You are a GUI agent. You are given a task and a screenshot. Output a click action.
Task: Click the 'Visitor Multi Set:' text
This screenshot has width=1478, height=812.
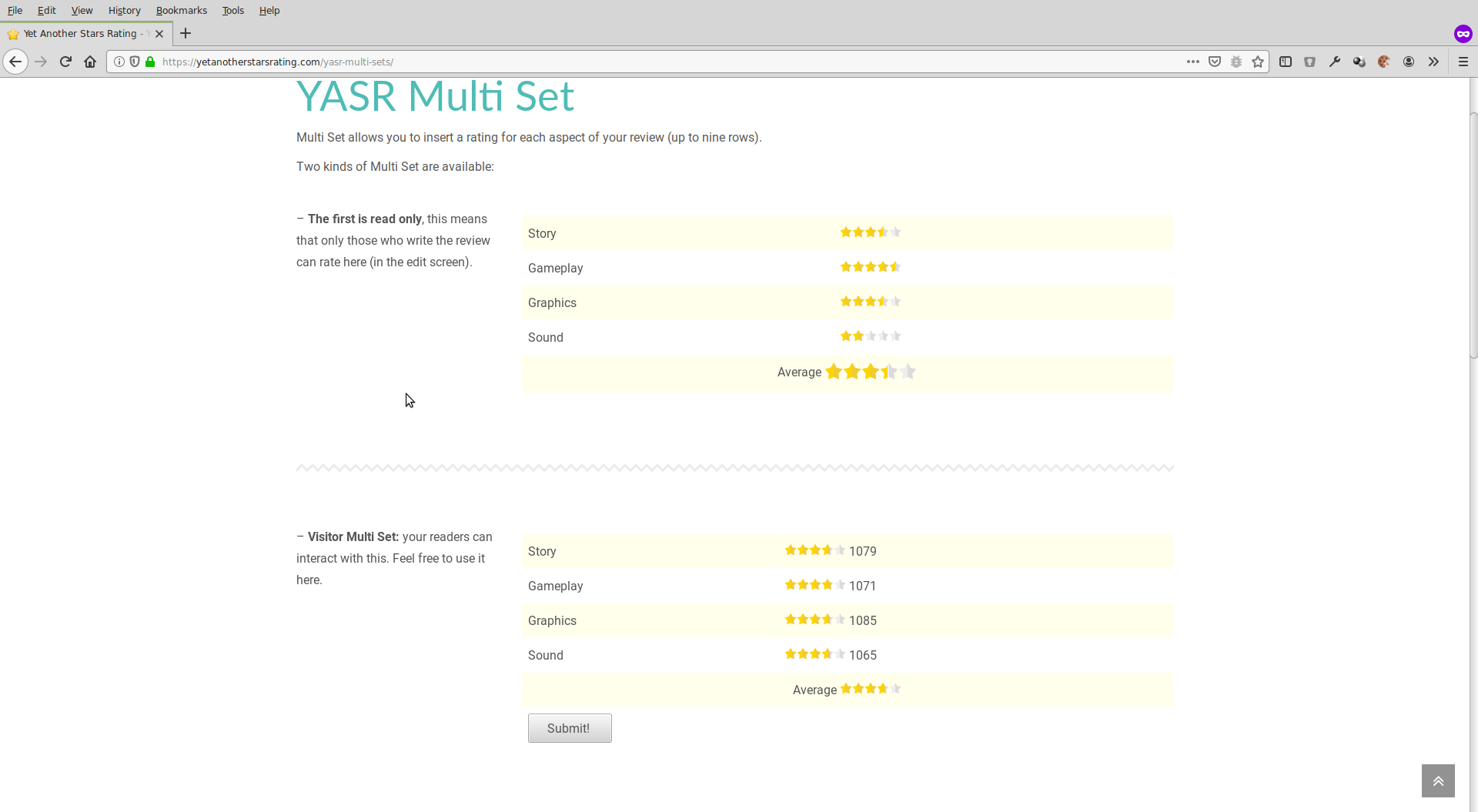(x=353, y=537)
